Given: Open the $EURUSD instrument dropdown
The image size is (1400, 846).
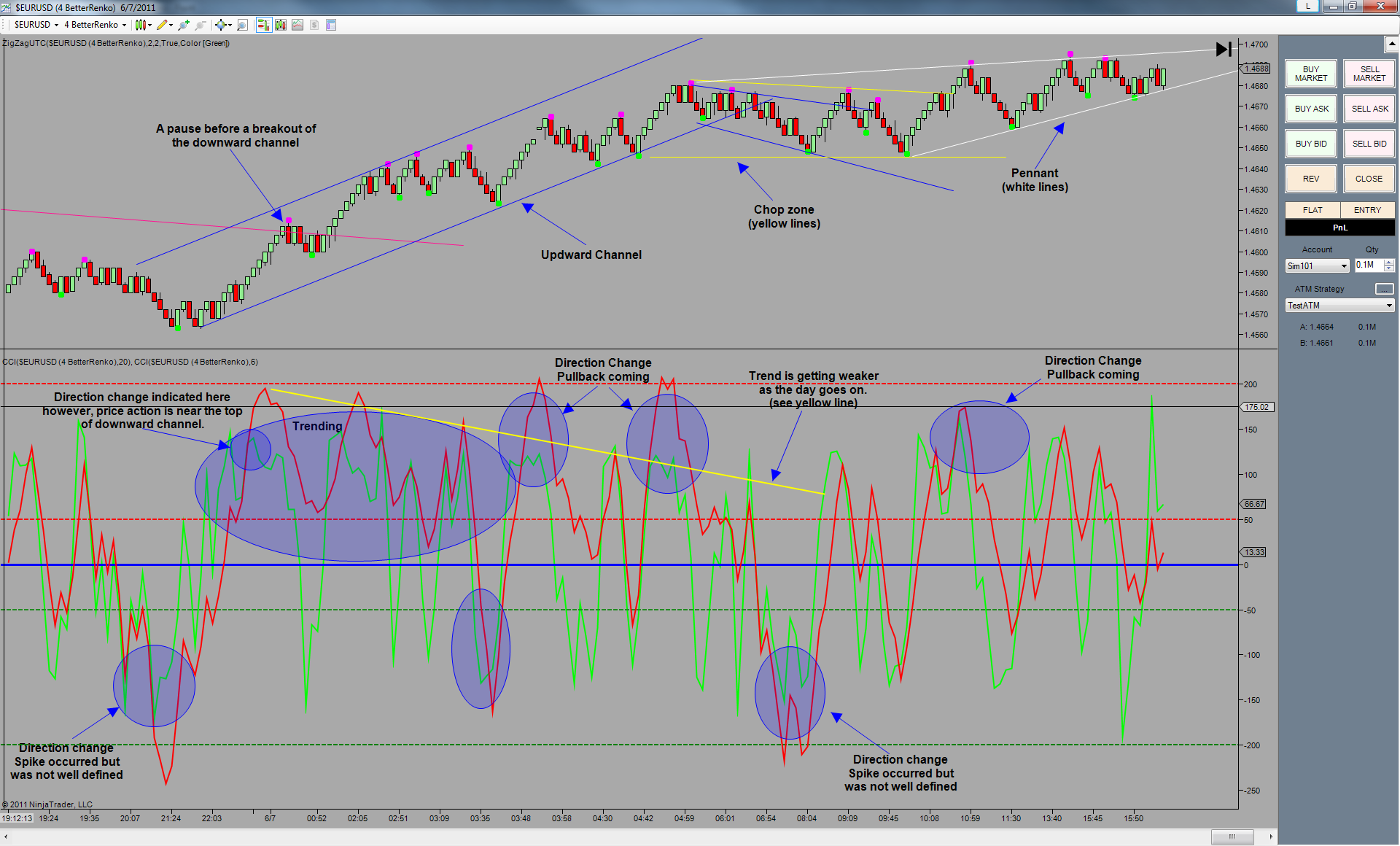Looking at the screenshot, I should click(36, 25).
